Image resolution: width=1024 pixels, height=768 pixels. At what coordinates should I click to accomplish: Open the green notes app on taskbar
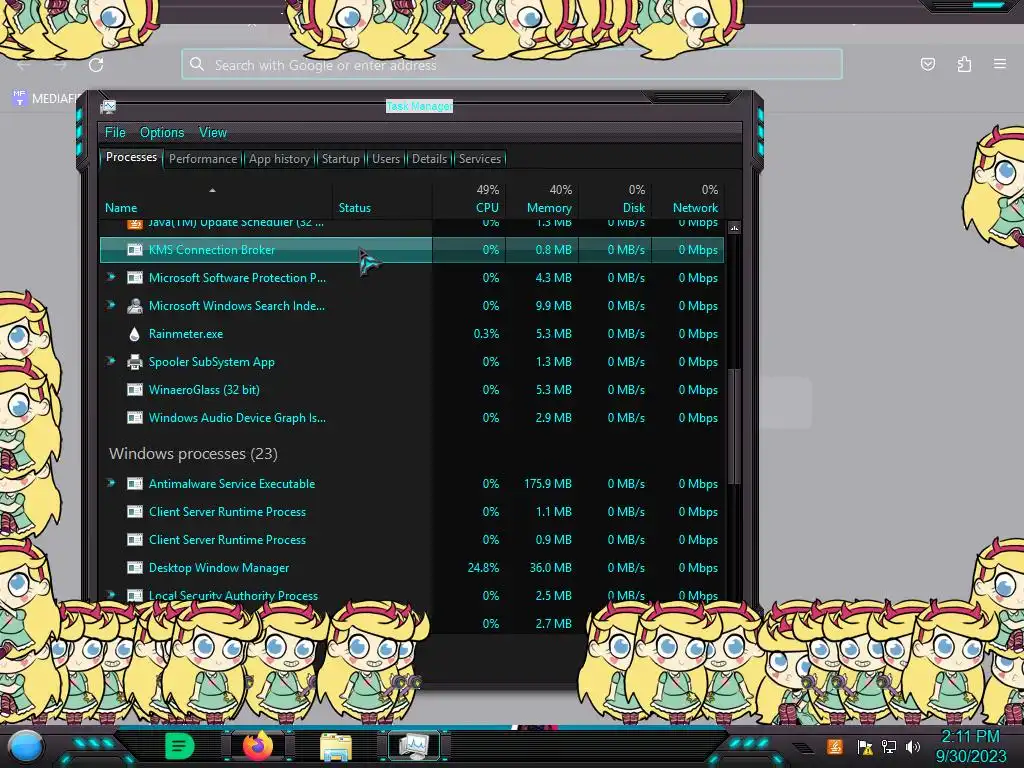pos(180,746)
